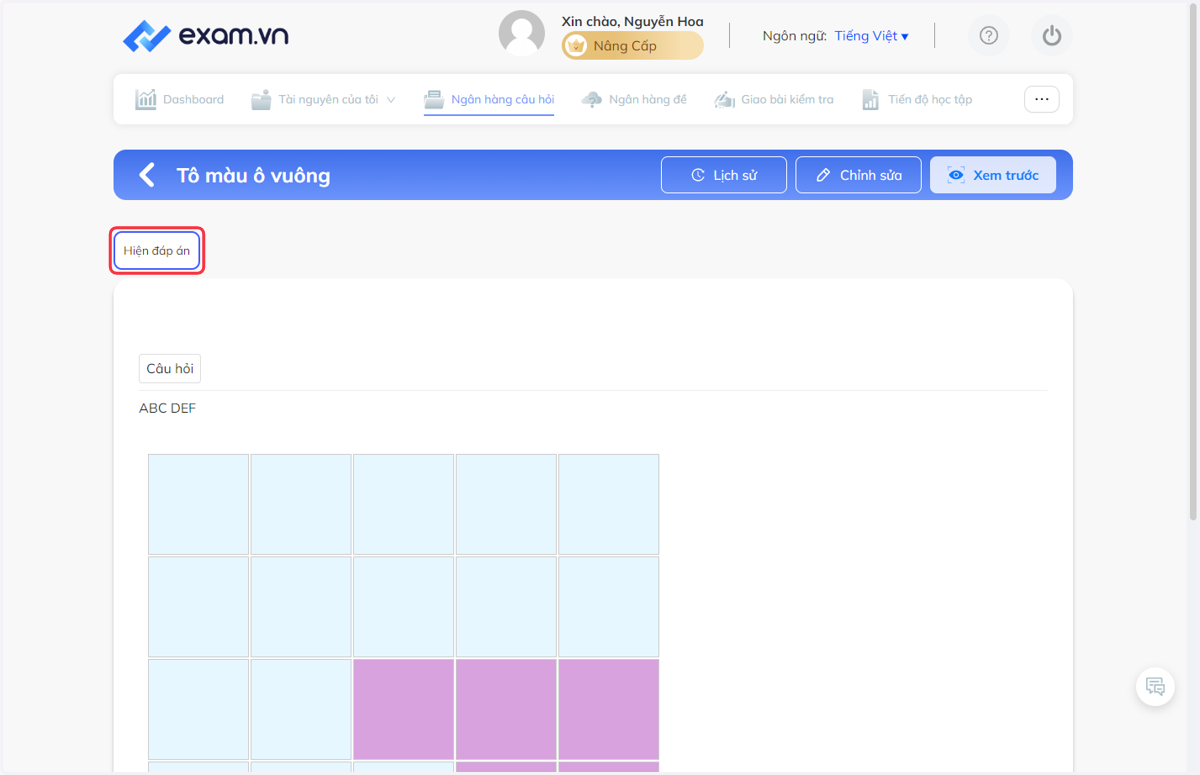Select the Ngân hàng câu hỏi tab

(489, 99)
